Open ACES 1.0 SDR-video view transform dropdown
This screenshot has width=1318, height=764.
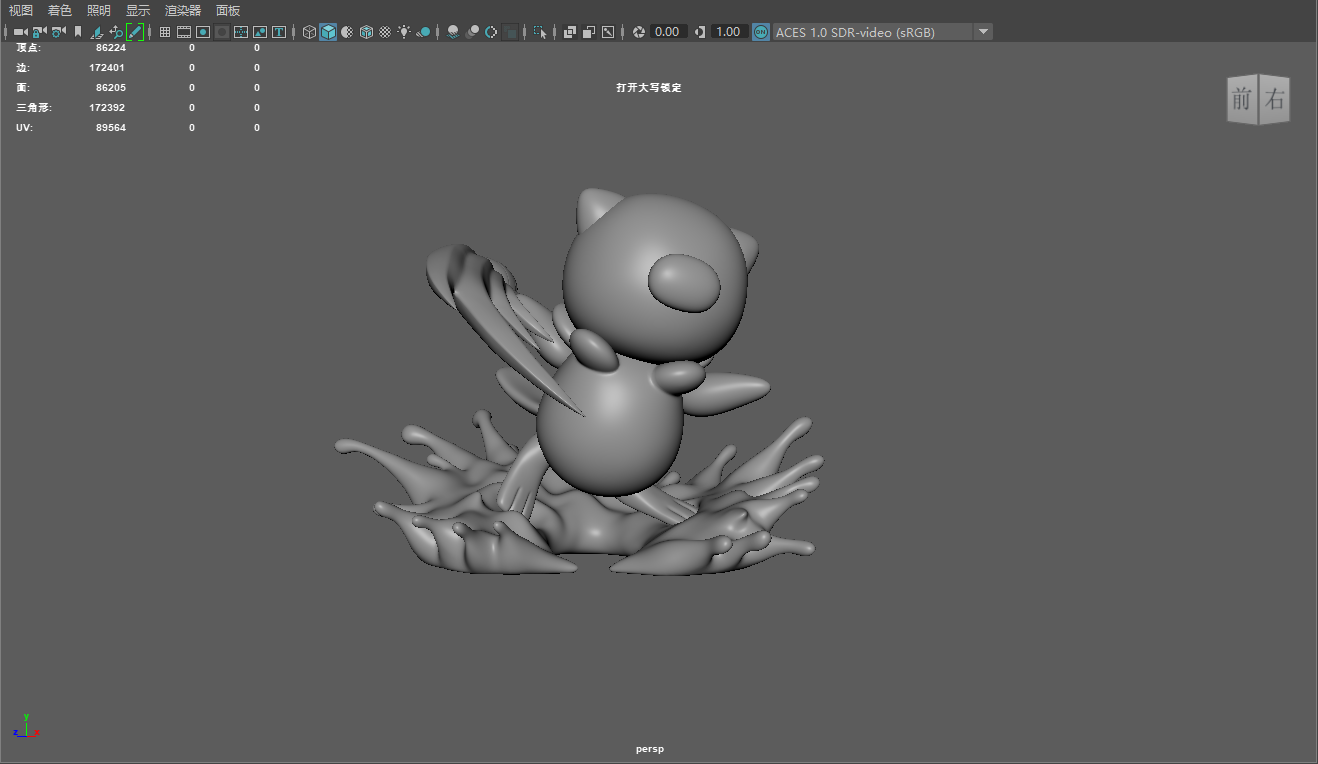882,32
